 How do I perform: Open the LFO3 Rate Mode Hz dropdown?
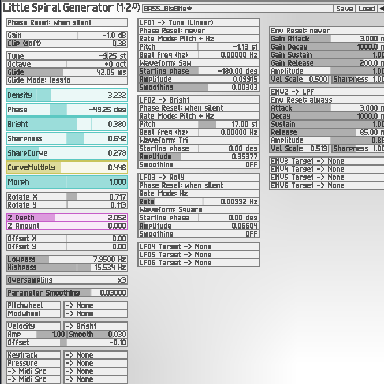(199, 193)
